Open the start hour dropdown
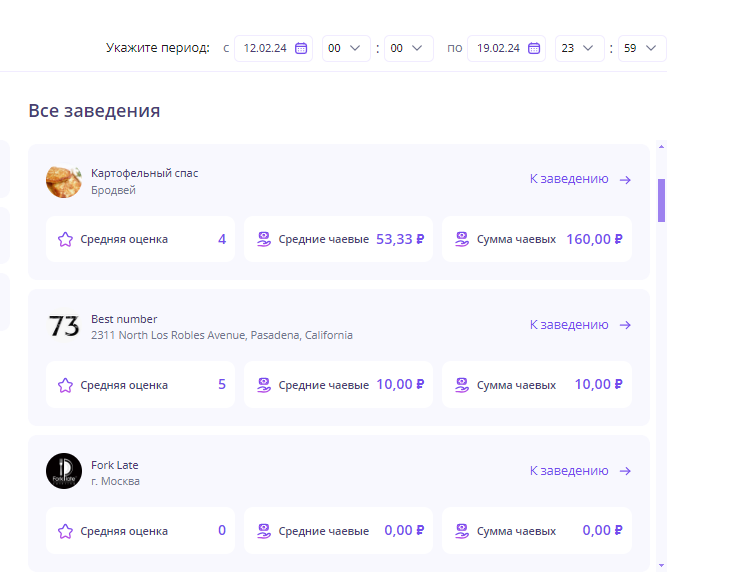The height and width of the screenshot is (587, 732). (x=346, y=48)
